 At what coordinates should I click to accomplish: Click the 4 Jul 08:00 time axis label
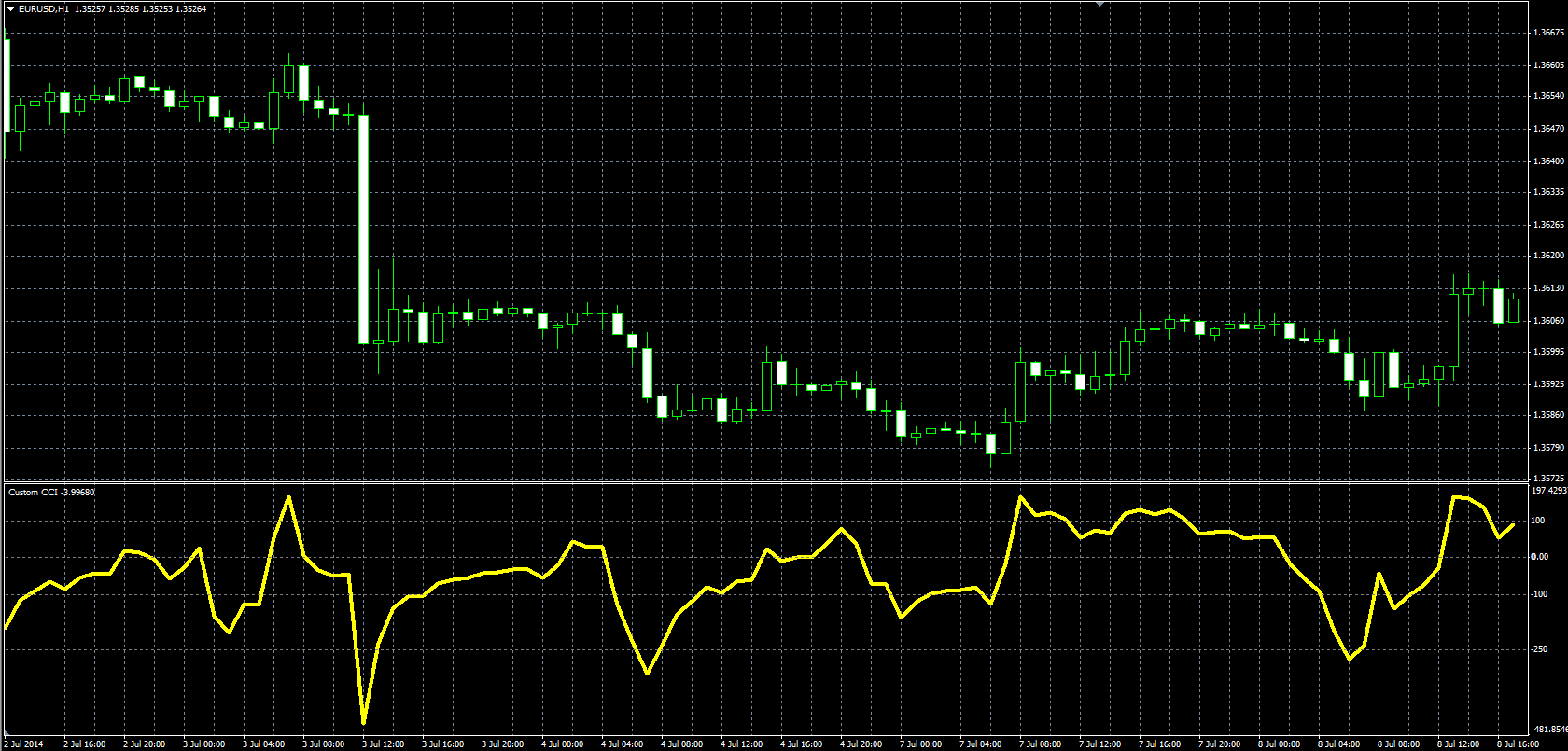[x=681, y=744]
